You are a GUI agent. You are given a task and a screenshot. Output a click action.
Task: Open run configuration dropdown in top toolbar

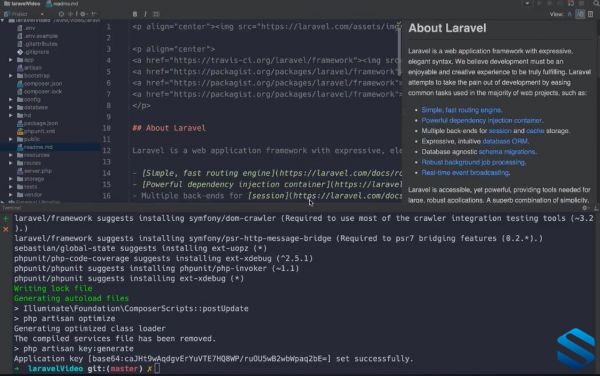(x=527, y=3)
